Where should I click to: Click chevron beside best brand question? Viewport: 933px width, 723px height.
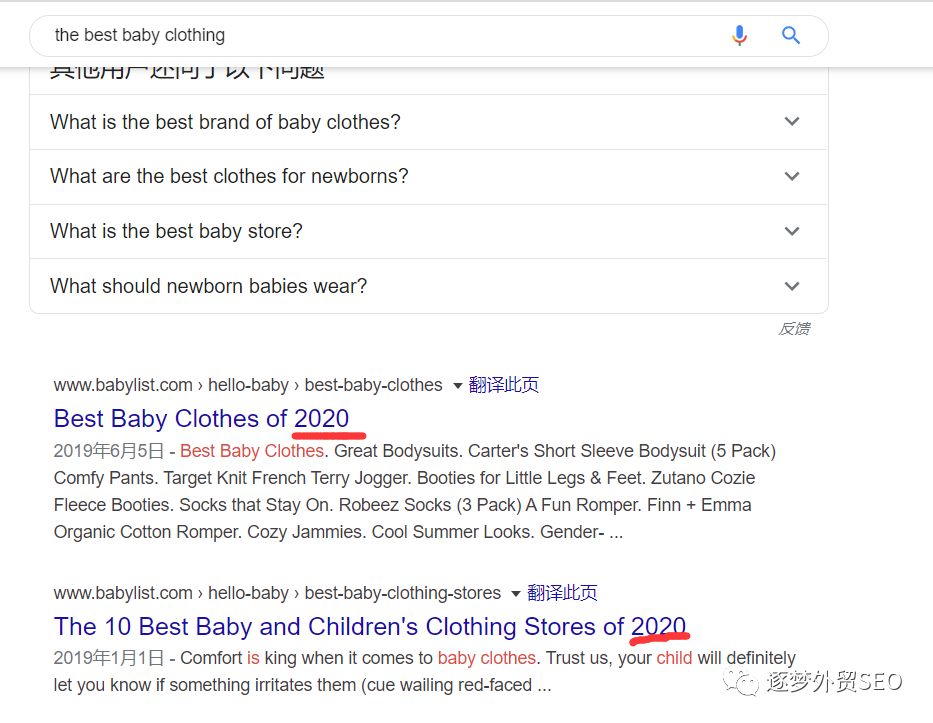coord(791,121)
